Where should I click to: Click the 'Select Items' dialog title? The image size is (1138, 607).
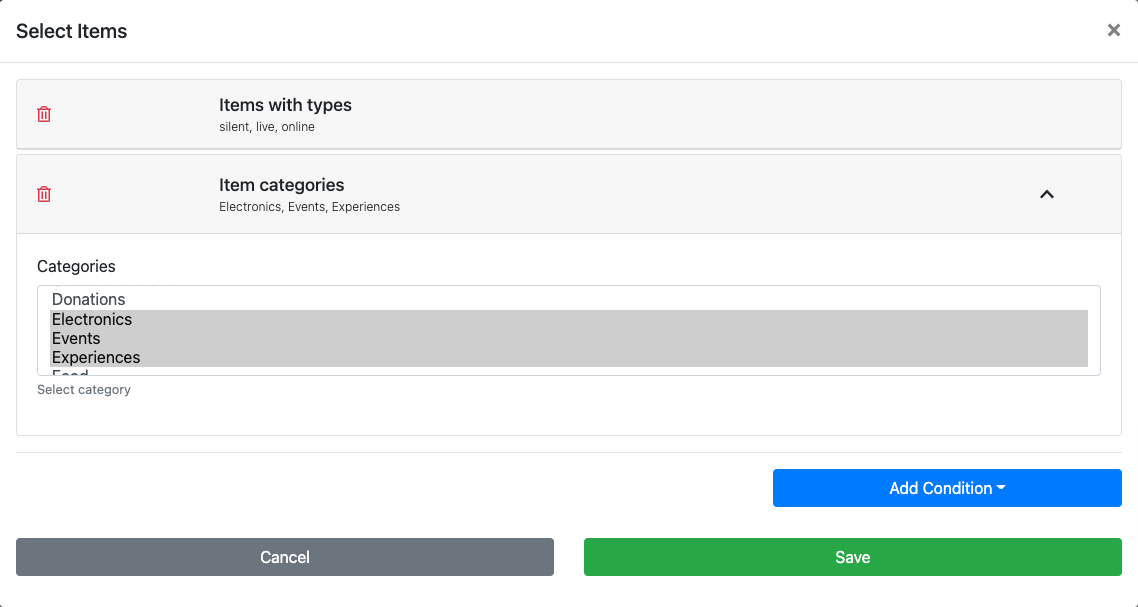click(72, 31)
